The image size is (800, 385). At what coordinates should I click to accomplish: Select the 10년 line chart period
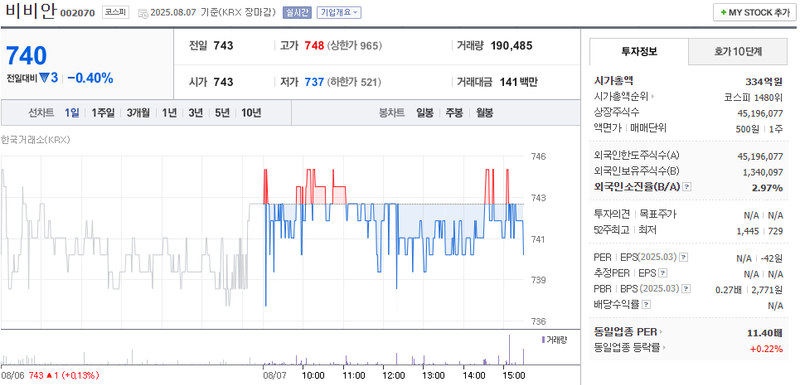(x=251, y=113)
